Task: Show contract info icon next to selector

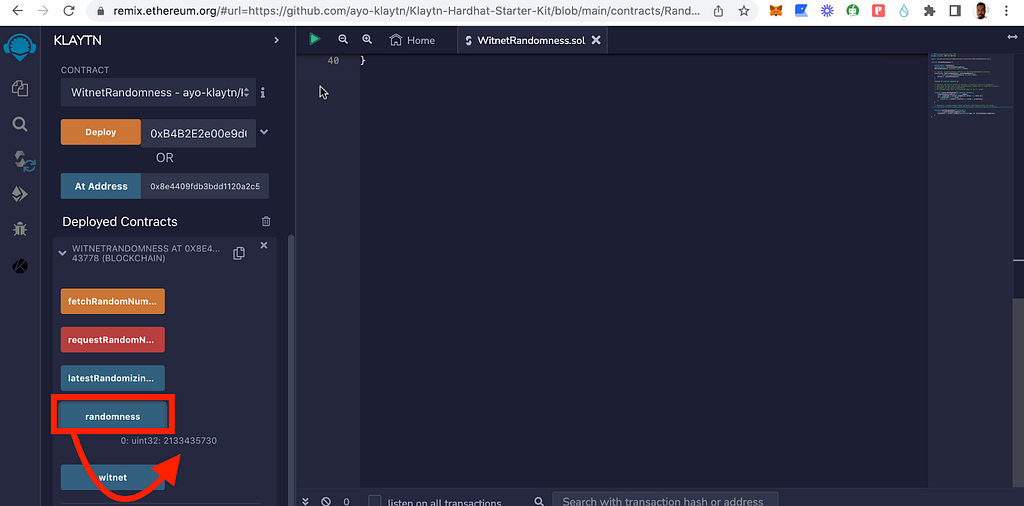Action: pos(263,93)
